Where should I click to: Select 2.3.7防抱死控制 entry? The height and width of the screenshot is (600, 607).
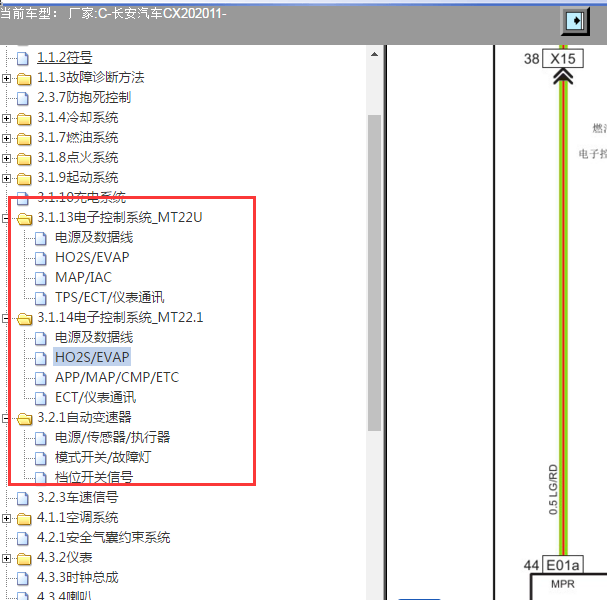[x=84, y=98]
